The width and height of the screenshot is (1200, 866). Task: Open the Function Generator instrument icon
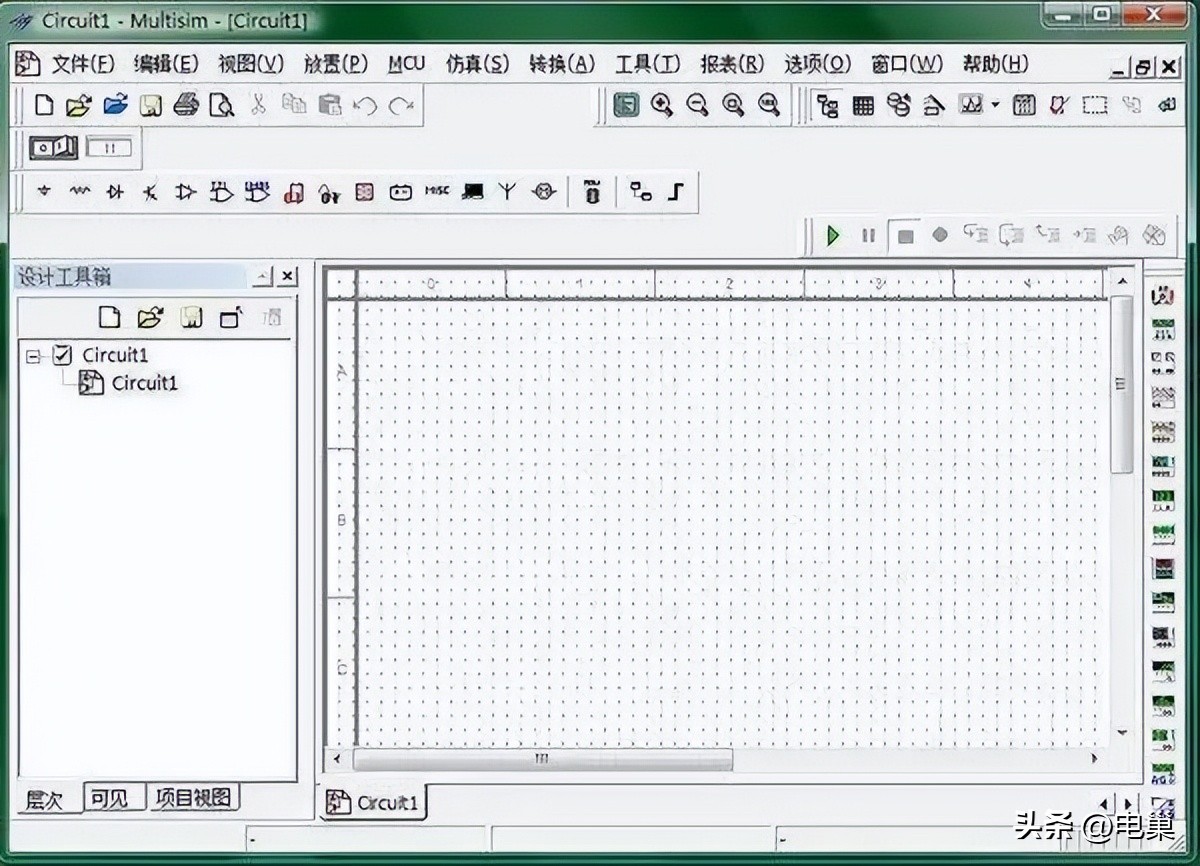coord(1161,330)
